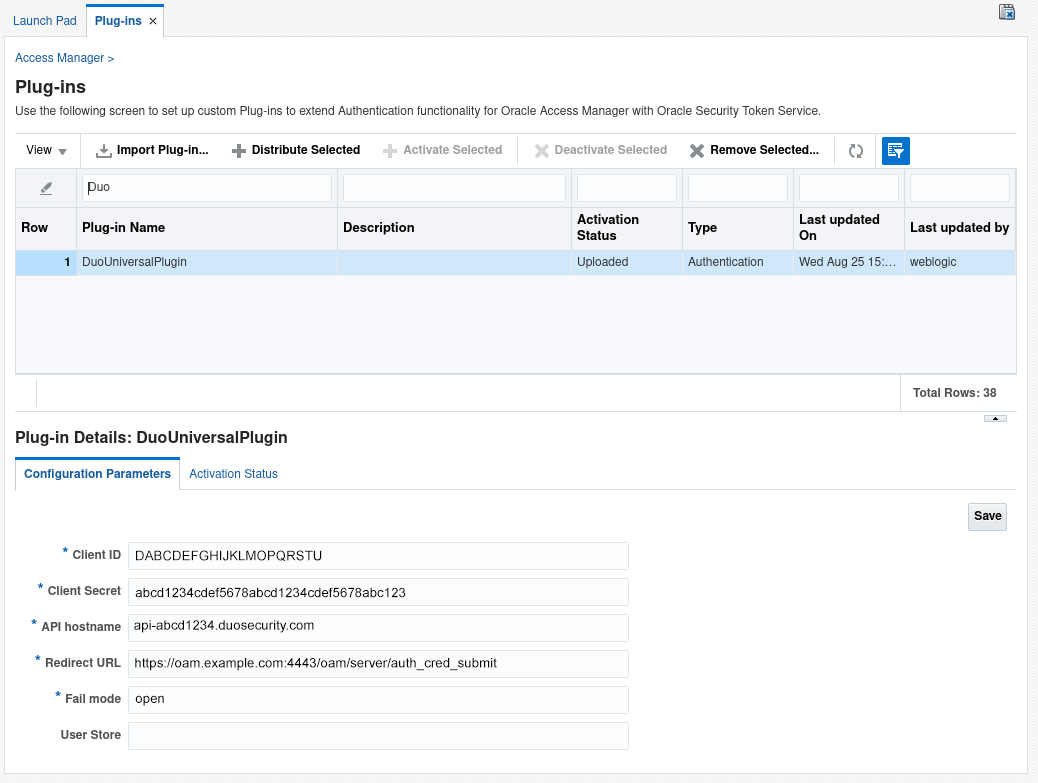Collapse the Plug-in Details panel arrow
Image resolution: width=1038 pixels, height=783 pixels.
(x=994, y=418)
